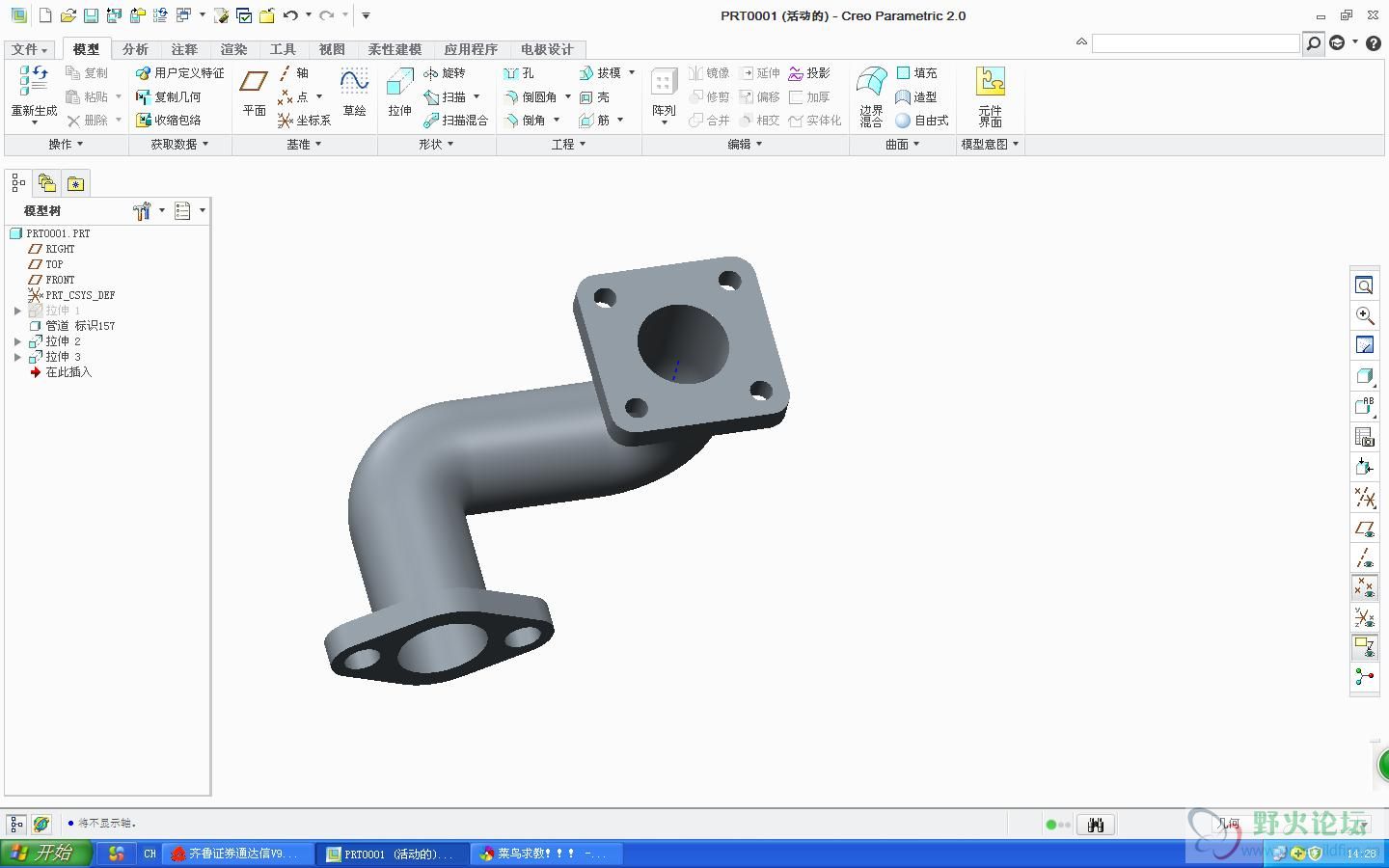The image size is (1389, 868).
Task: Open User-Defined Feature (用户定义特征)
Action: click(179, 73)
